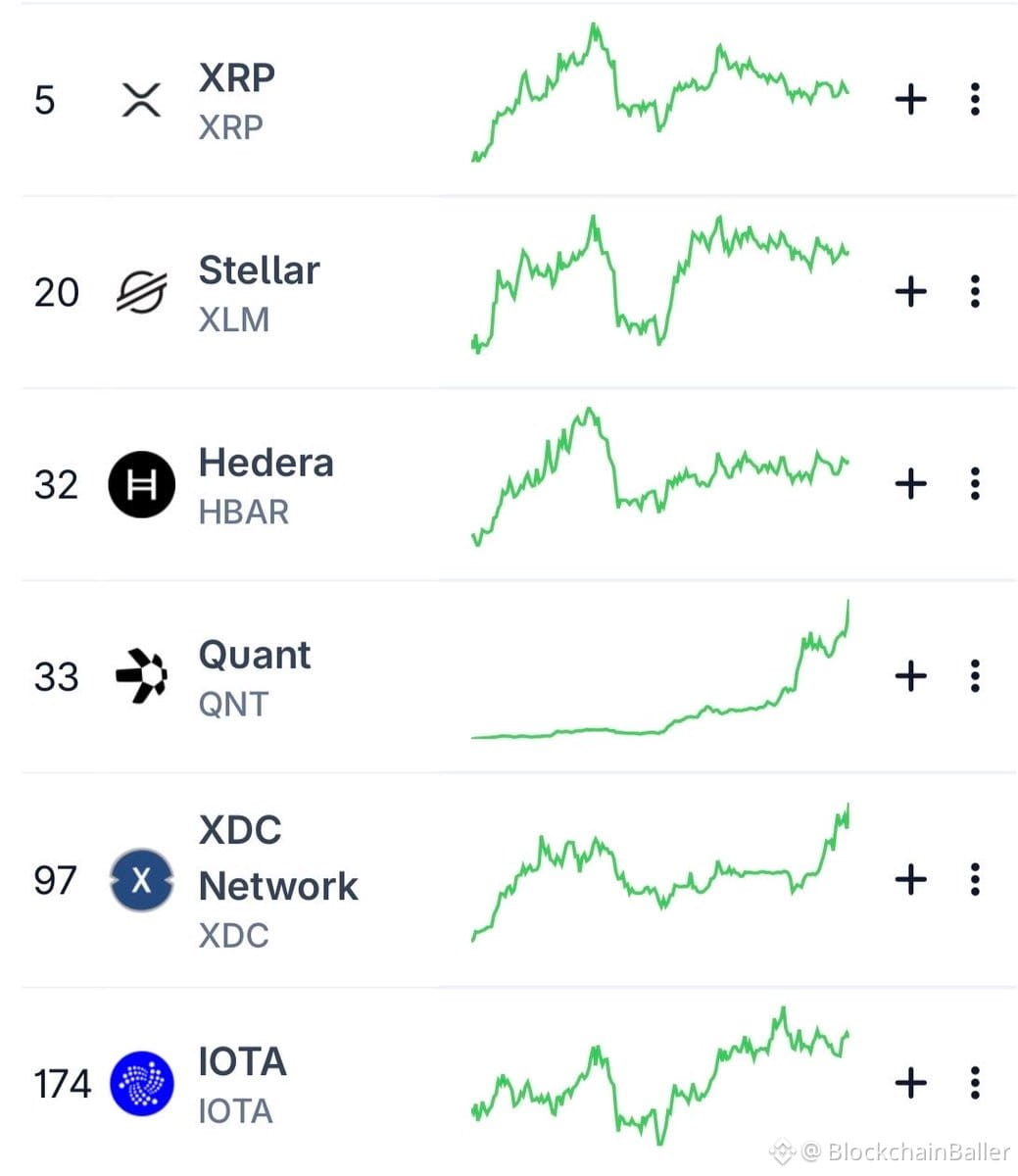Image resolution: width=1018 pixels, height=1176 pixels.
Task: Click the Stellar XLM logo icon
Action: pos(142,292)
